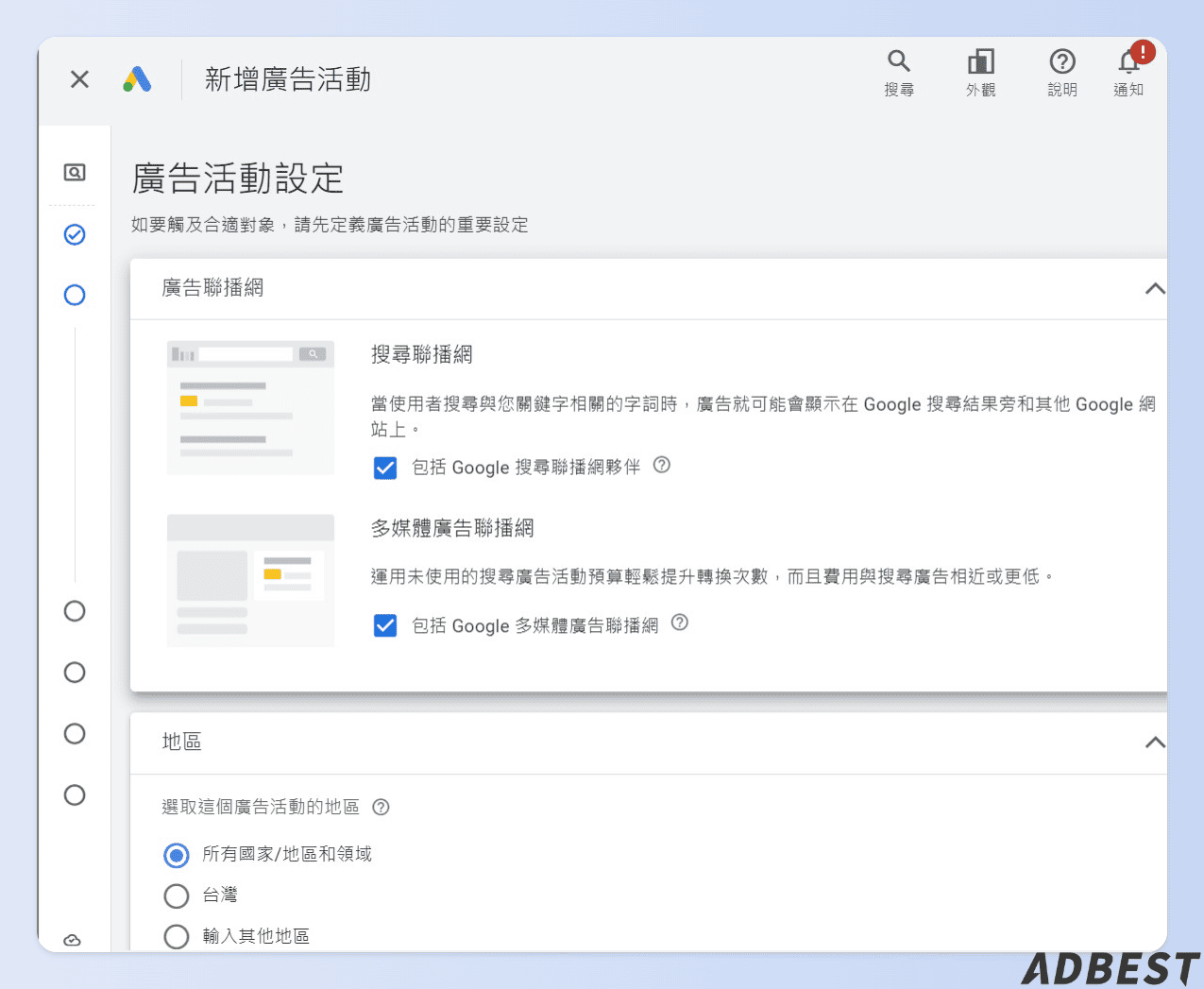Click the Google Ads logo

[138, 78]
